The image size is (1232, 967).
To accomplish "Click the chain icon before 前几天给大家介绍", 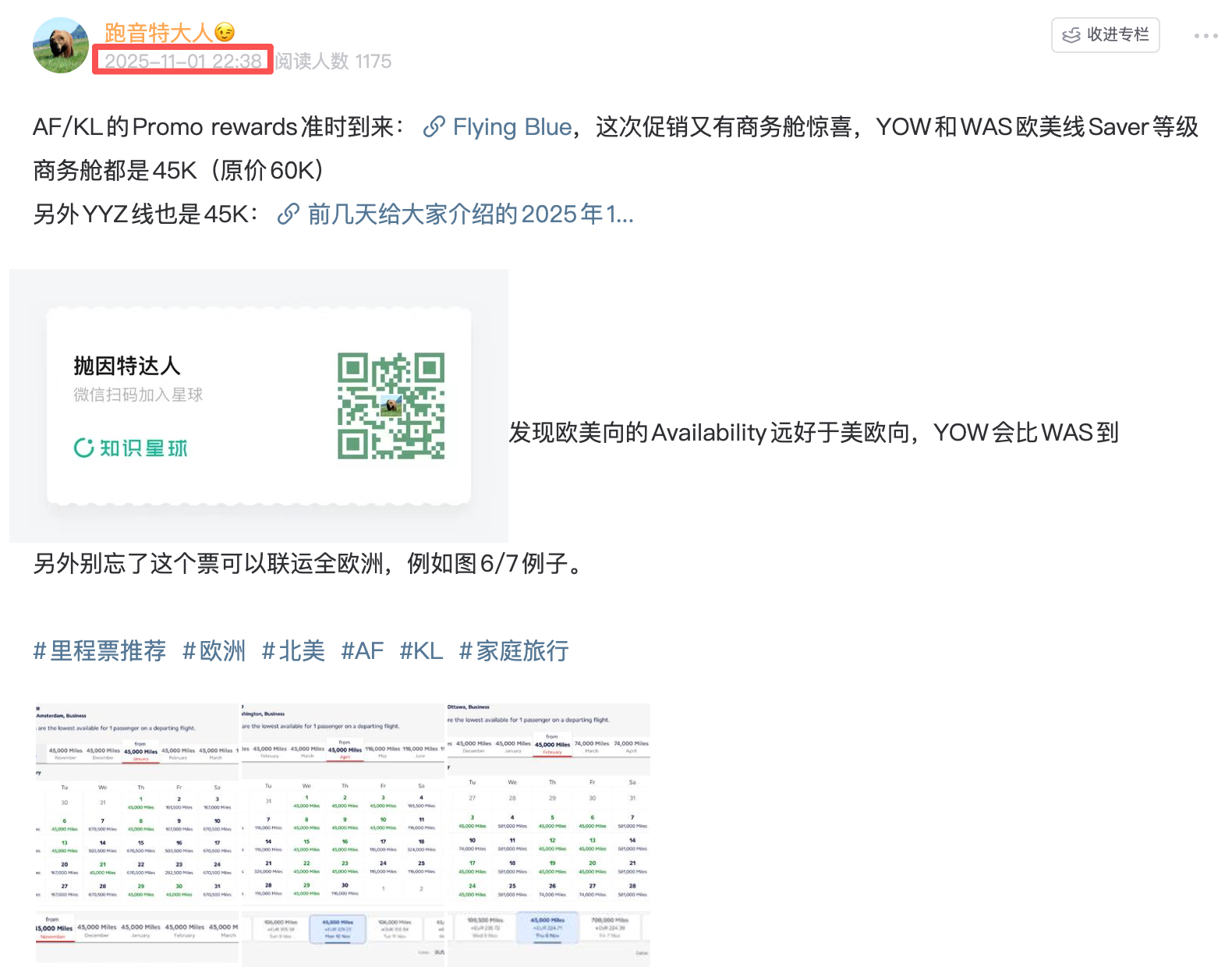I will point(289,214).
